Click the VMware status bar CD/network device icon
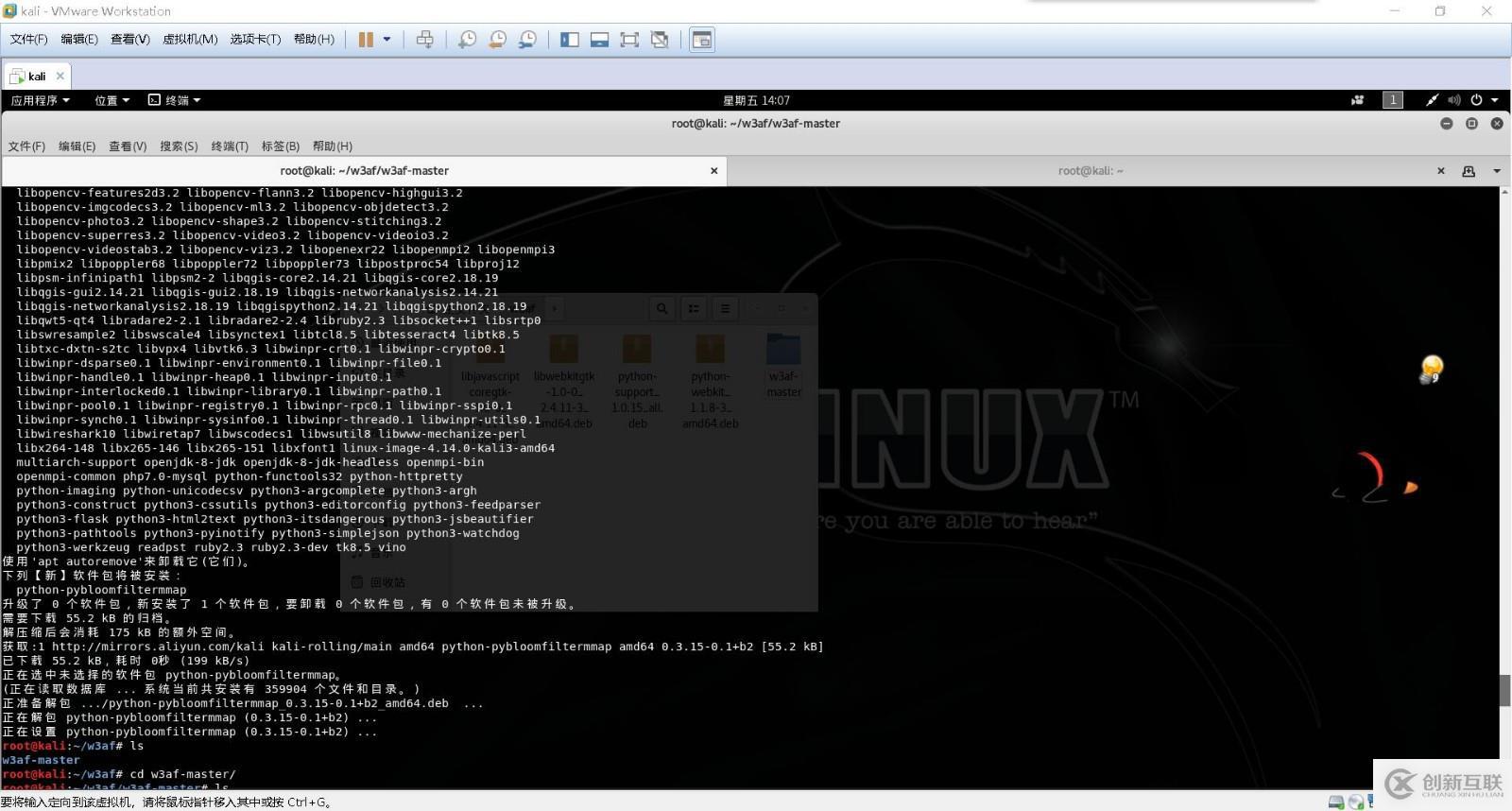Viewport: 1512px width, 811px height. [1356, 802]
